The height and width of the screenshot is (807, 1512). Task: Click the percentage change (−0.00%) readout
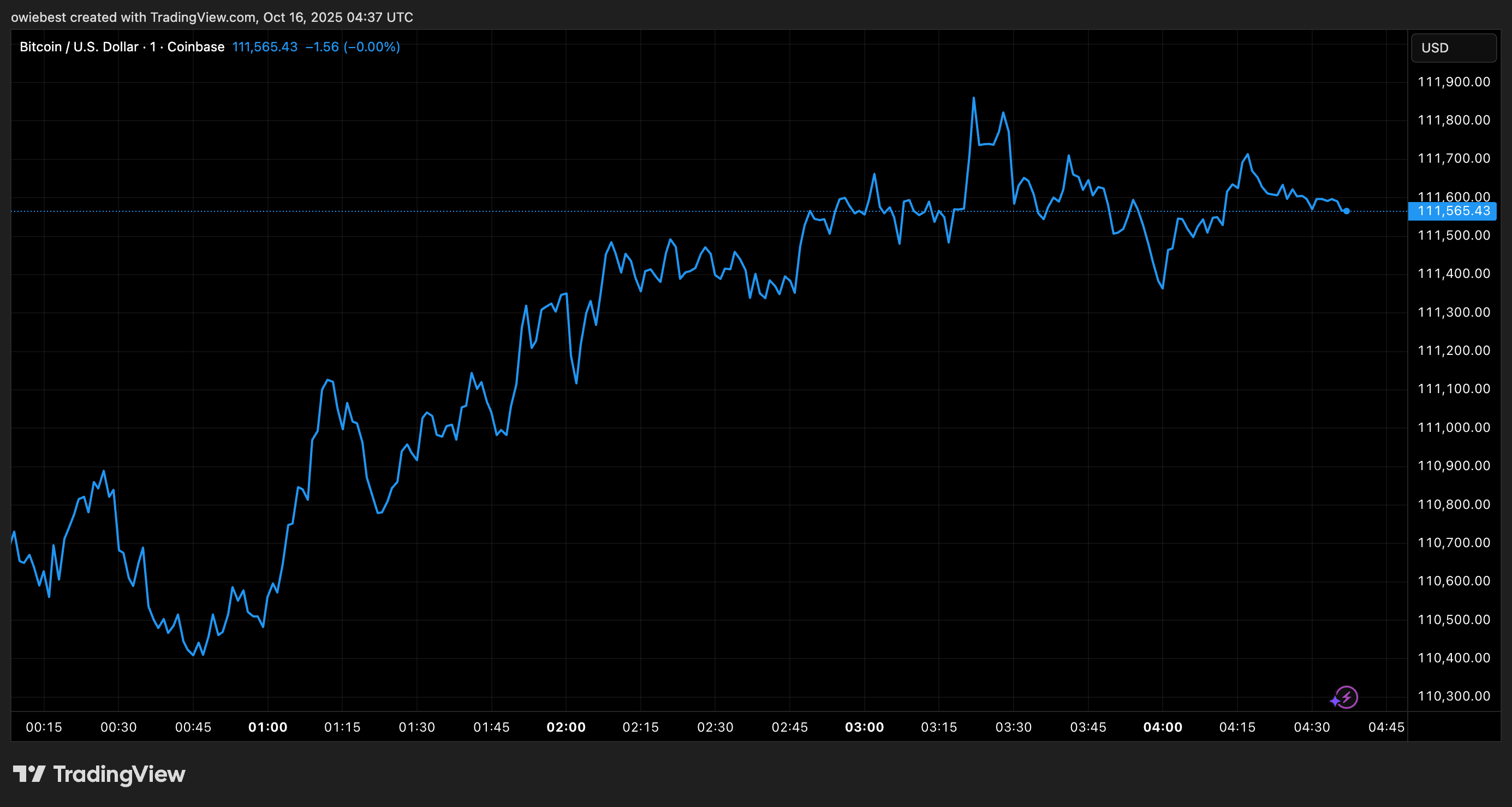(371, 47)
